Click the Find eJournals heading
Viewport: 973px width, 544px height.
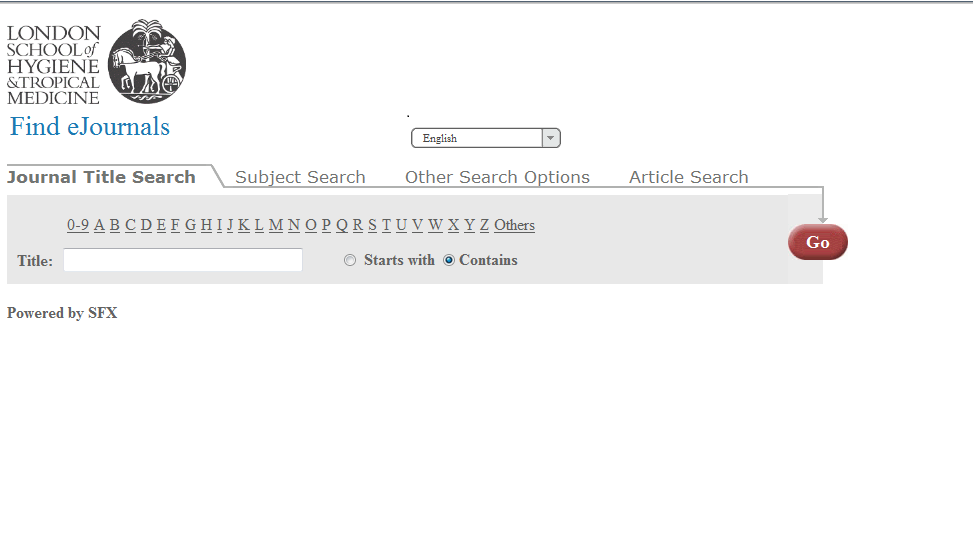click(90, 127)
